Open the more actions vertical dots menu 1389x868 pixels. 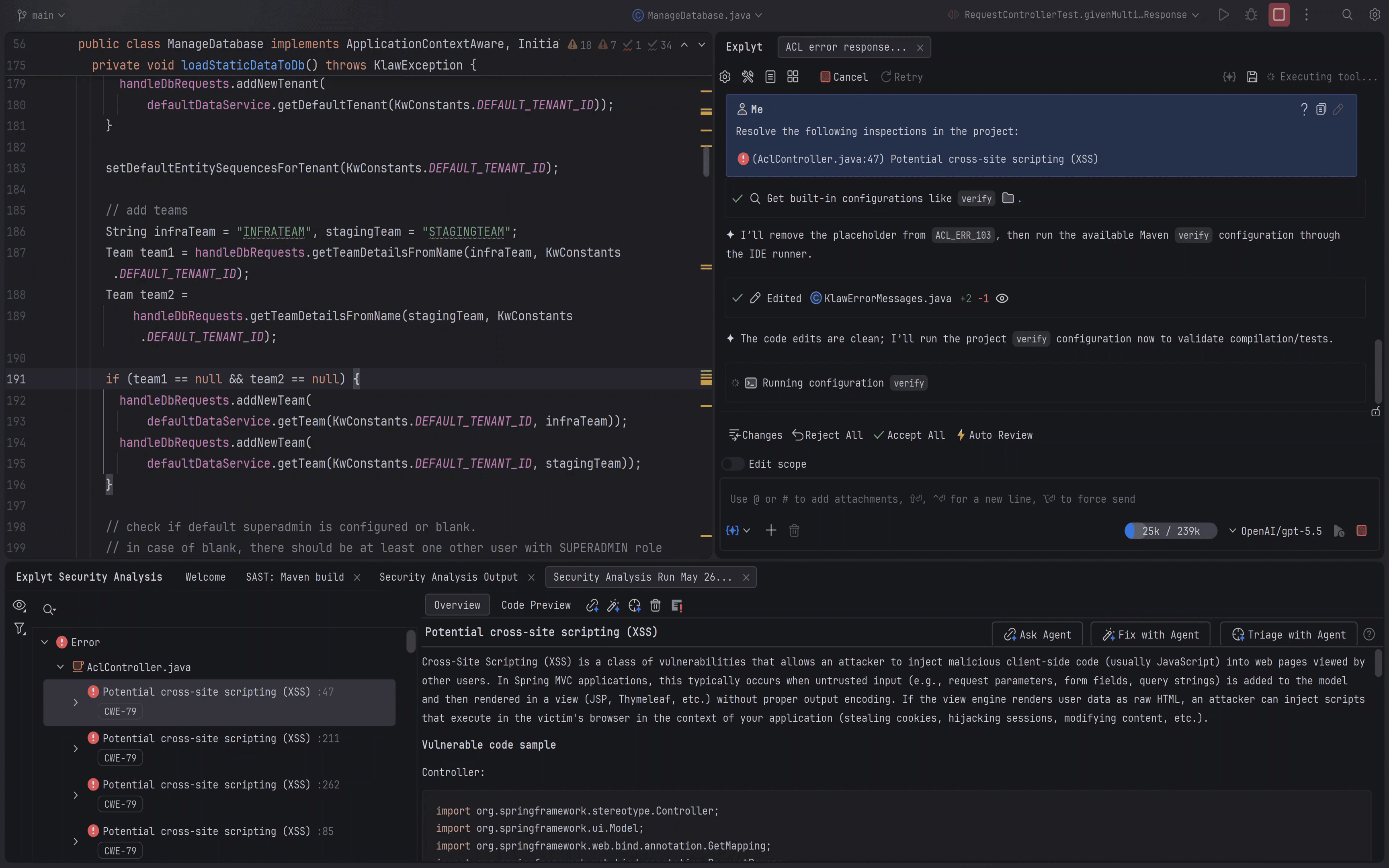1306,15
